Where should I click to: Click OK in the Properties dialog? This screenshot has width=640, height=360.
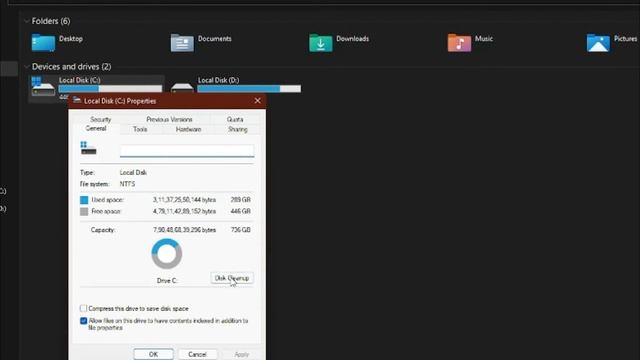tap(153, 354)
